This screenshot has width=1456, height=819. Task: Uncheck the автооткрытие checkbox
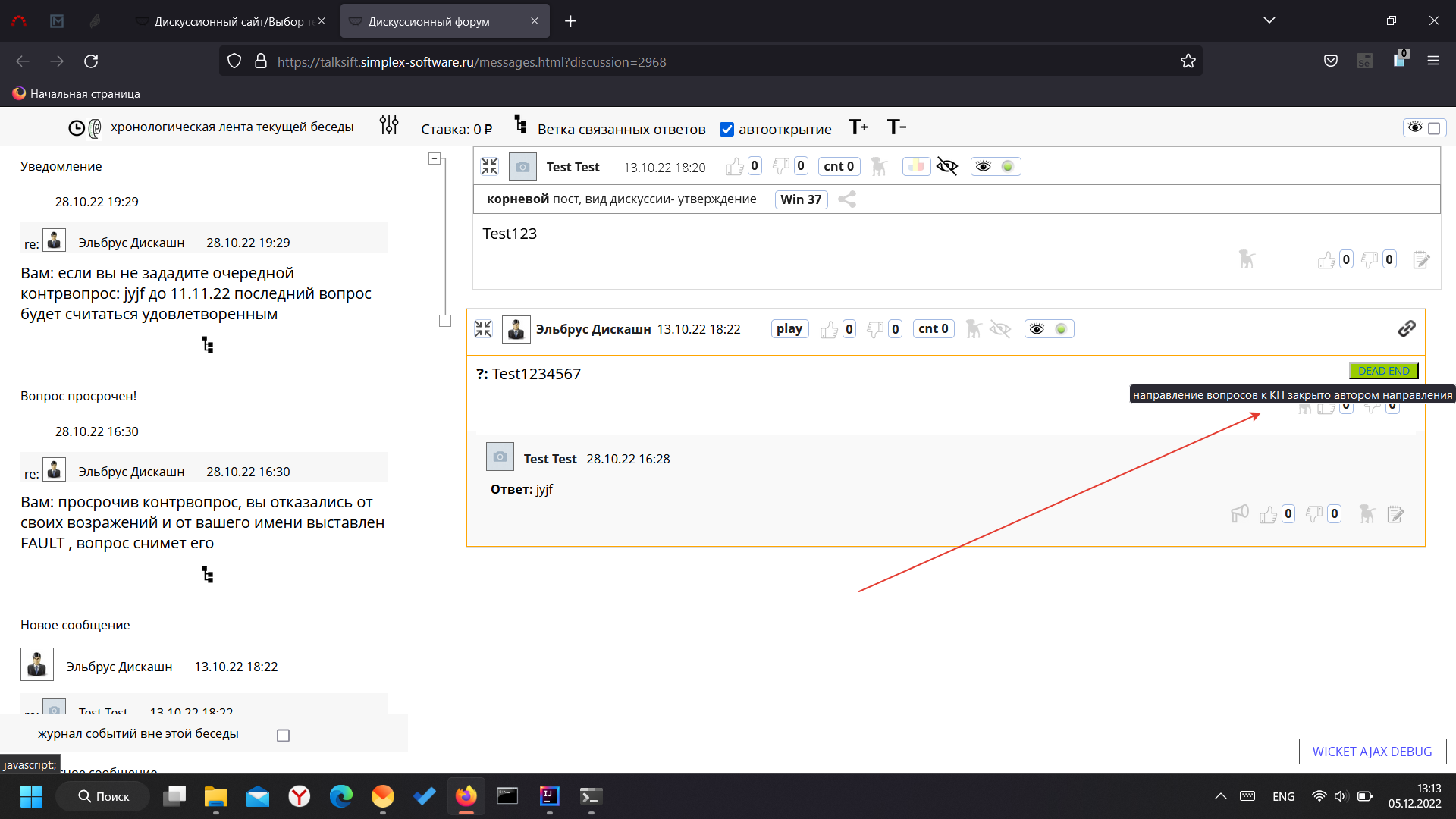[726, 130]
